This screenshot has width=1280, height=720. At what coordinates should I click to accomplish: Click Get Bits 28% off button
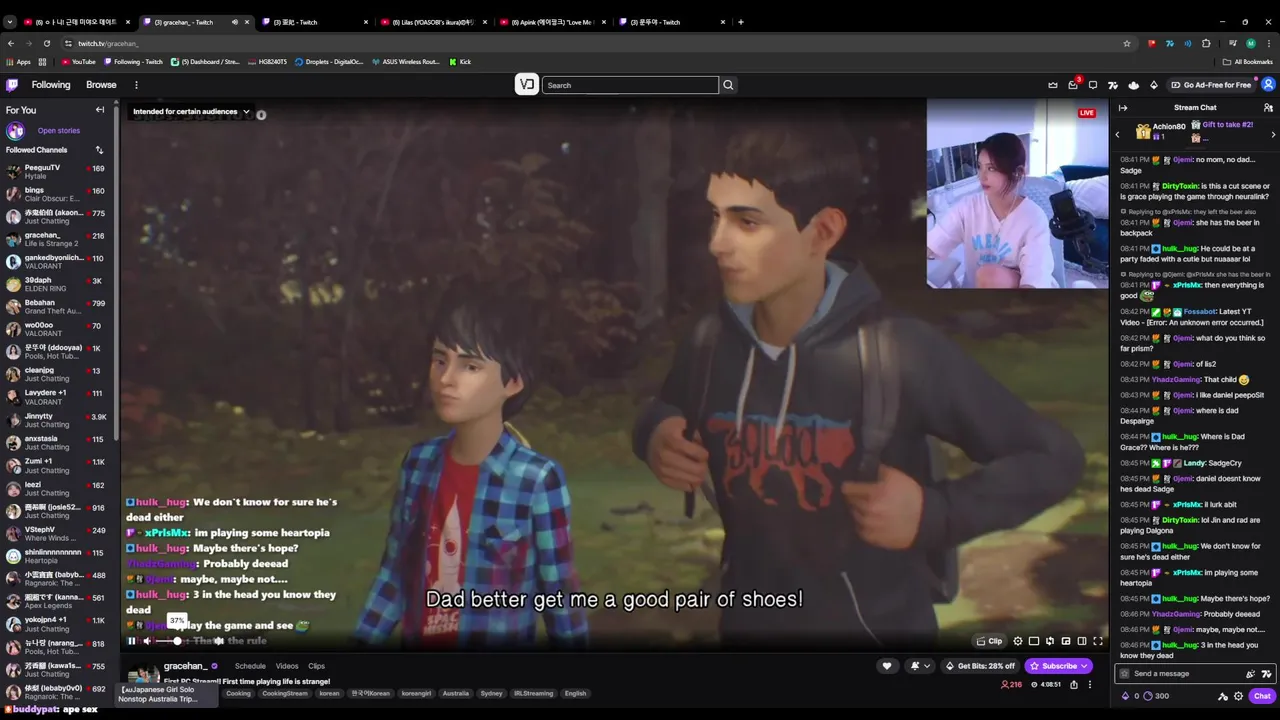point(980,666)
